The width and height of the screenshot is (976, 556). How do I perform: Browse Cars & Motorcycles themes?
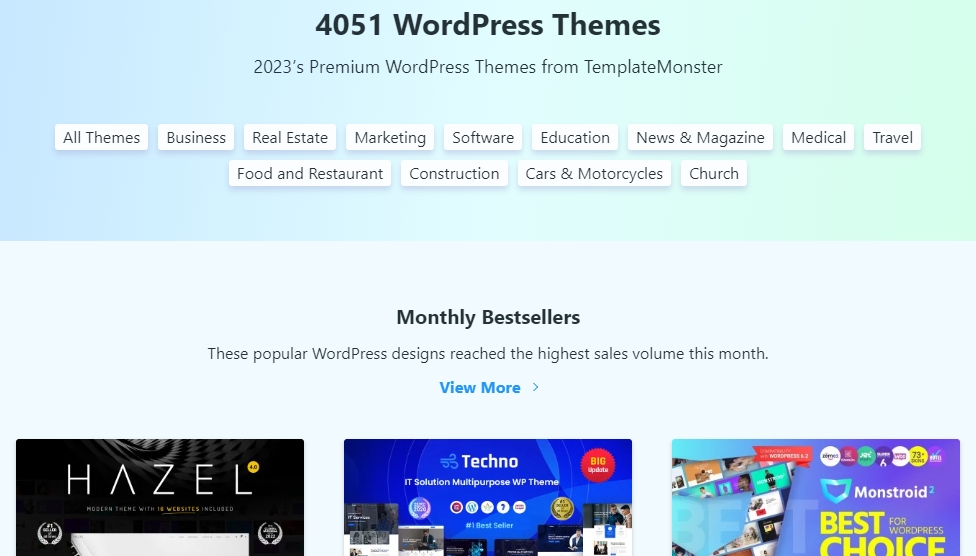594,174
